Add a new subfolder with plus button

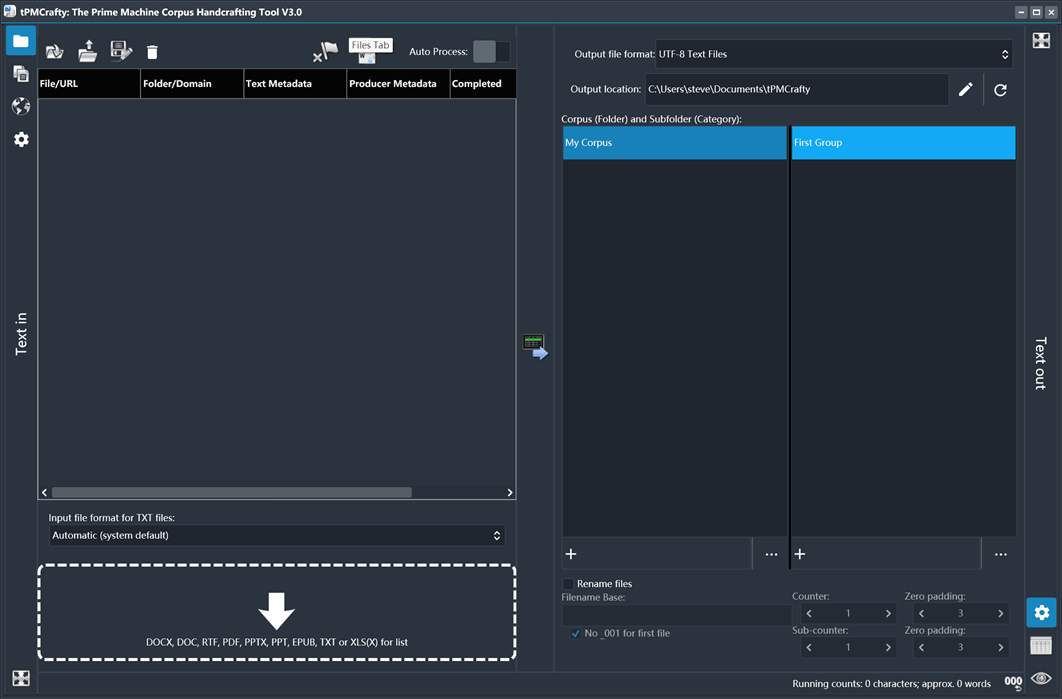point(800,554)
